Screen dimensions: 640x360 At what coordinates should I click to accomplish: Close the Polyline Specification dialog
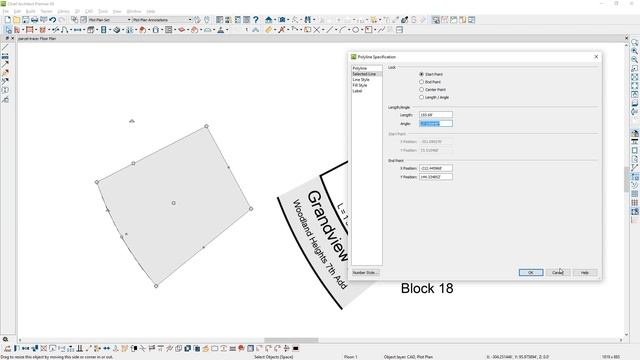[x=596, y=57]
